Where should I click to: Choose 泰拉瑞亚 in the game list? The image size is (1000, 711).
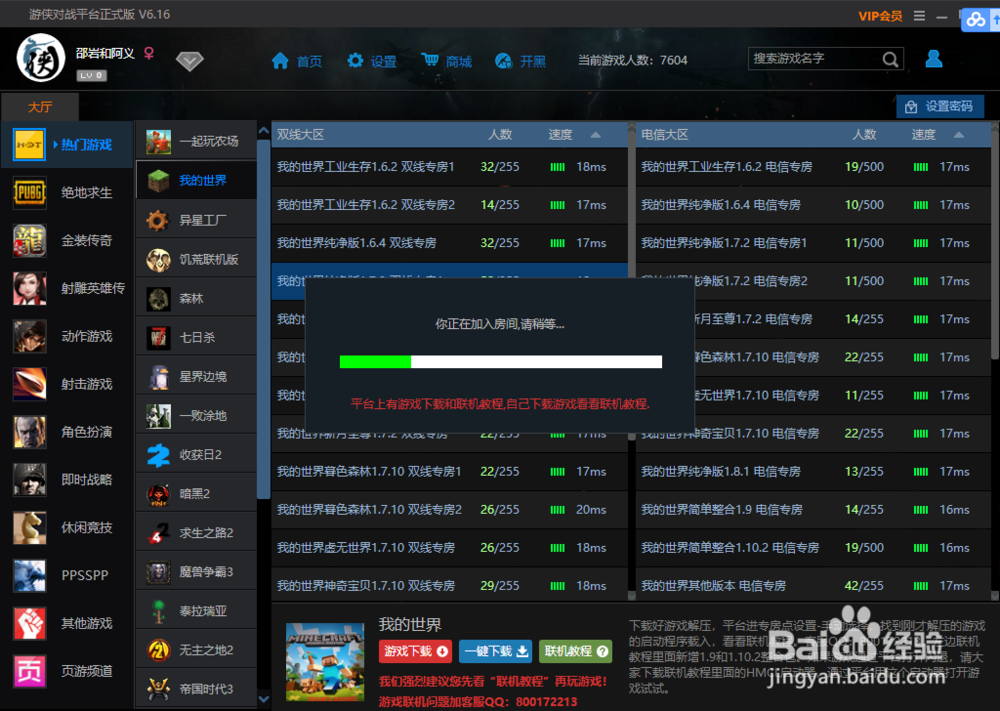(196, 611)
